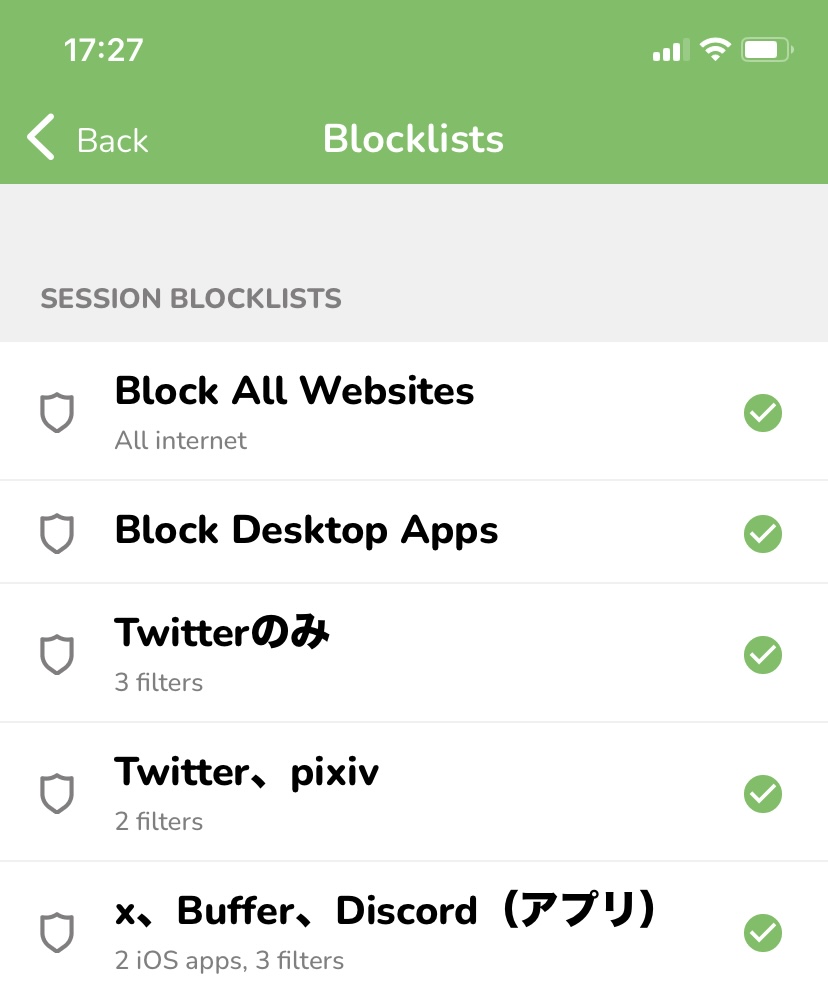
Task: Select the Twitter、pixiv blocklist name
Action: pyautogui.click(x=247, y=772)
